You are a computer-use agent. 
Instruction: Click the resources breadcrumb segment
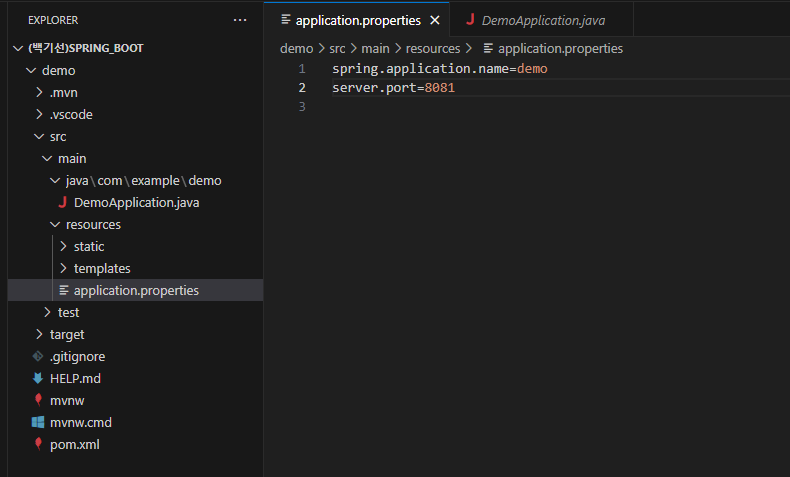point(432,48)
